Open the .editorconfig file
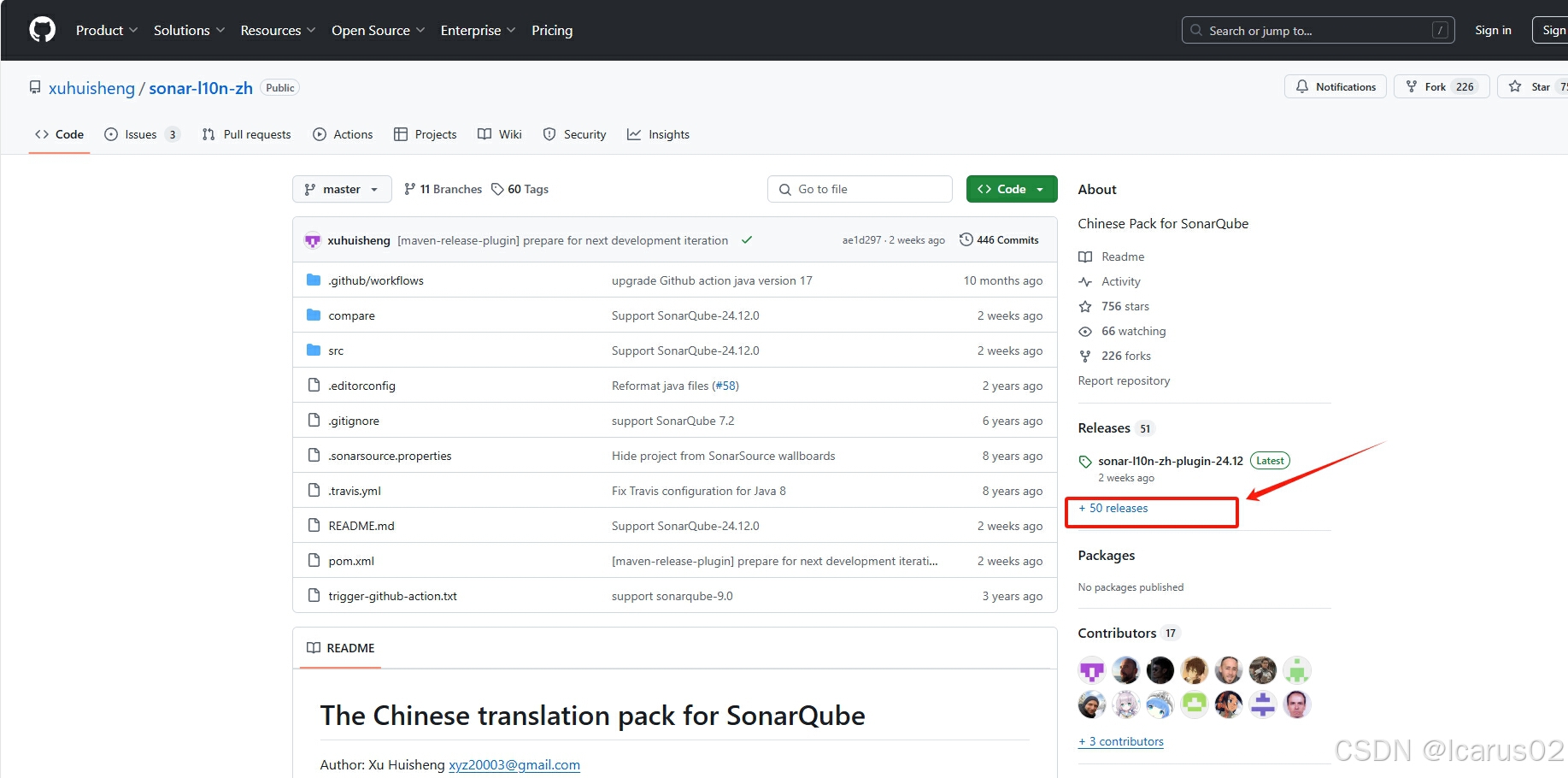Viewport: 1568px width, 778px height. [x=361, y=386]
